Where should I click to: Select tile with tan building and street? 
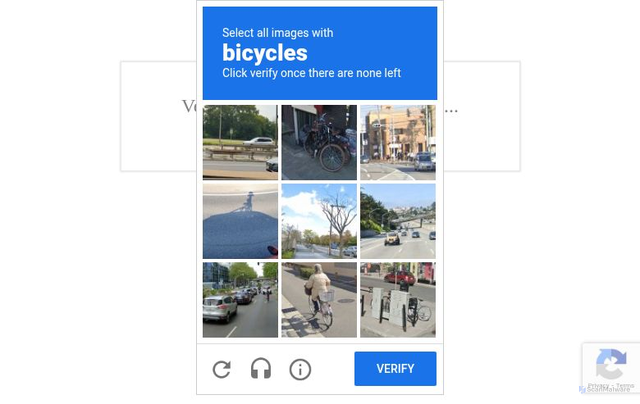click(398, 142)
